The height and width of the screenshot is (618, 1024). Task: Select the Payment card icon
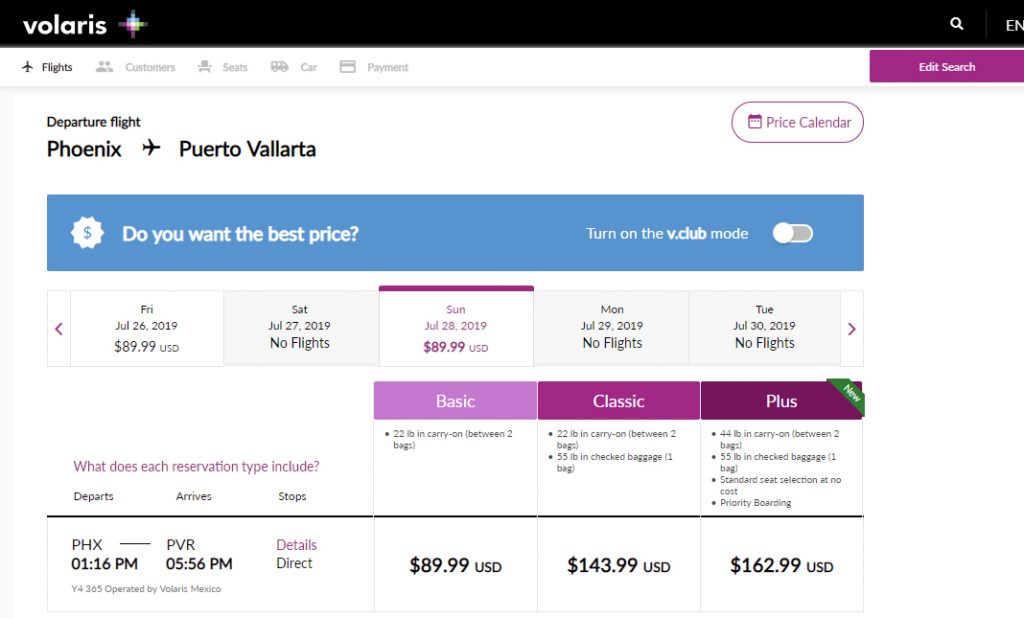[x=347, y=67]
